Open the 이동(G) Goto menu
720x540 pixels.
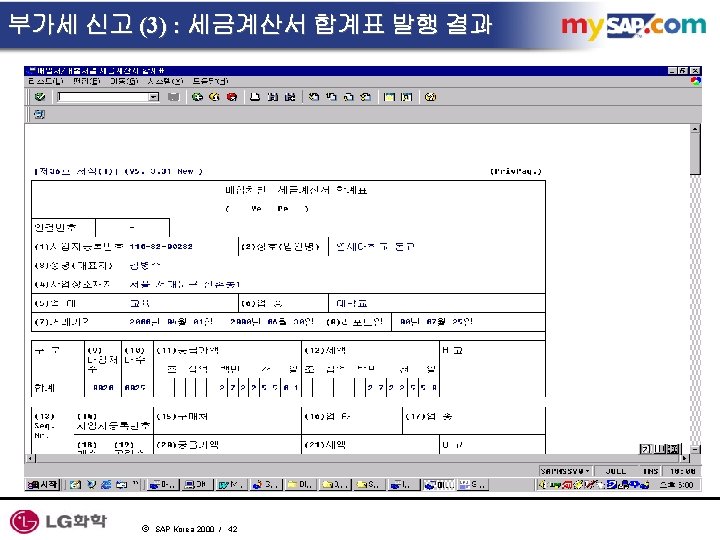click(x=124, y=81)
